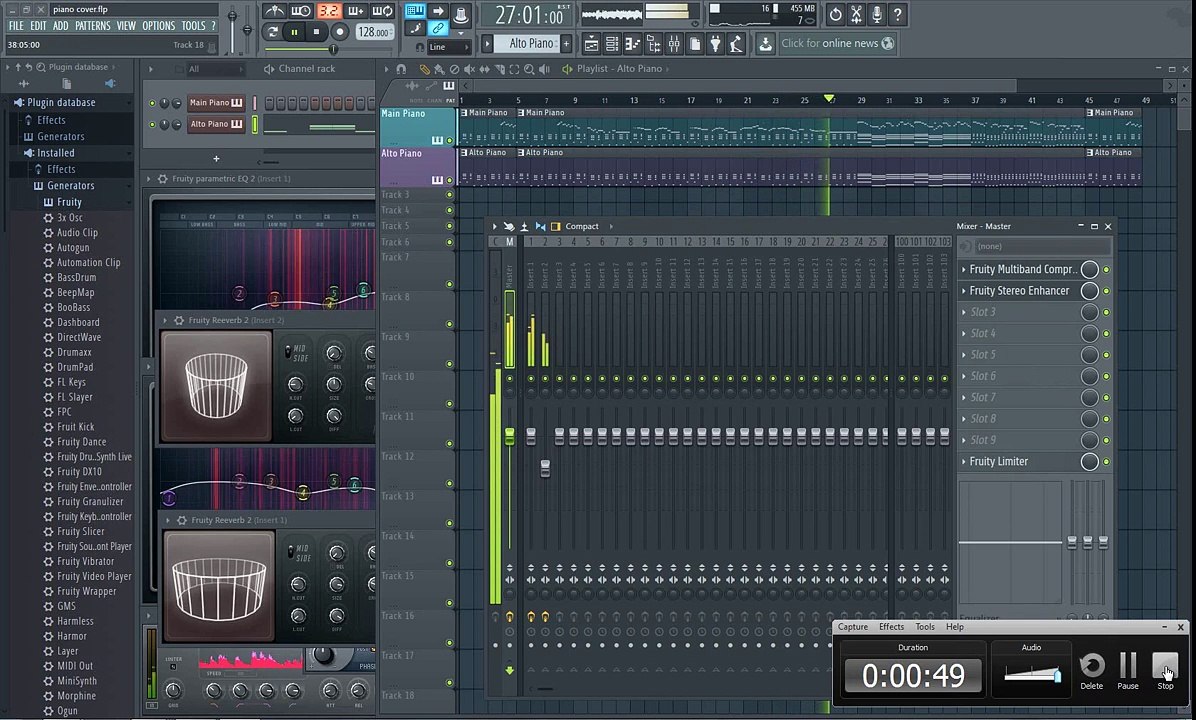The image size is (1196, 720).
Task: Click the undo history icon
Action: click(835, 14)
